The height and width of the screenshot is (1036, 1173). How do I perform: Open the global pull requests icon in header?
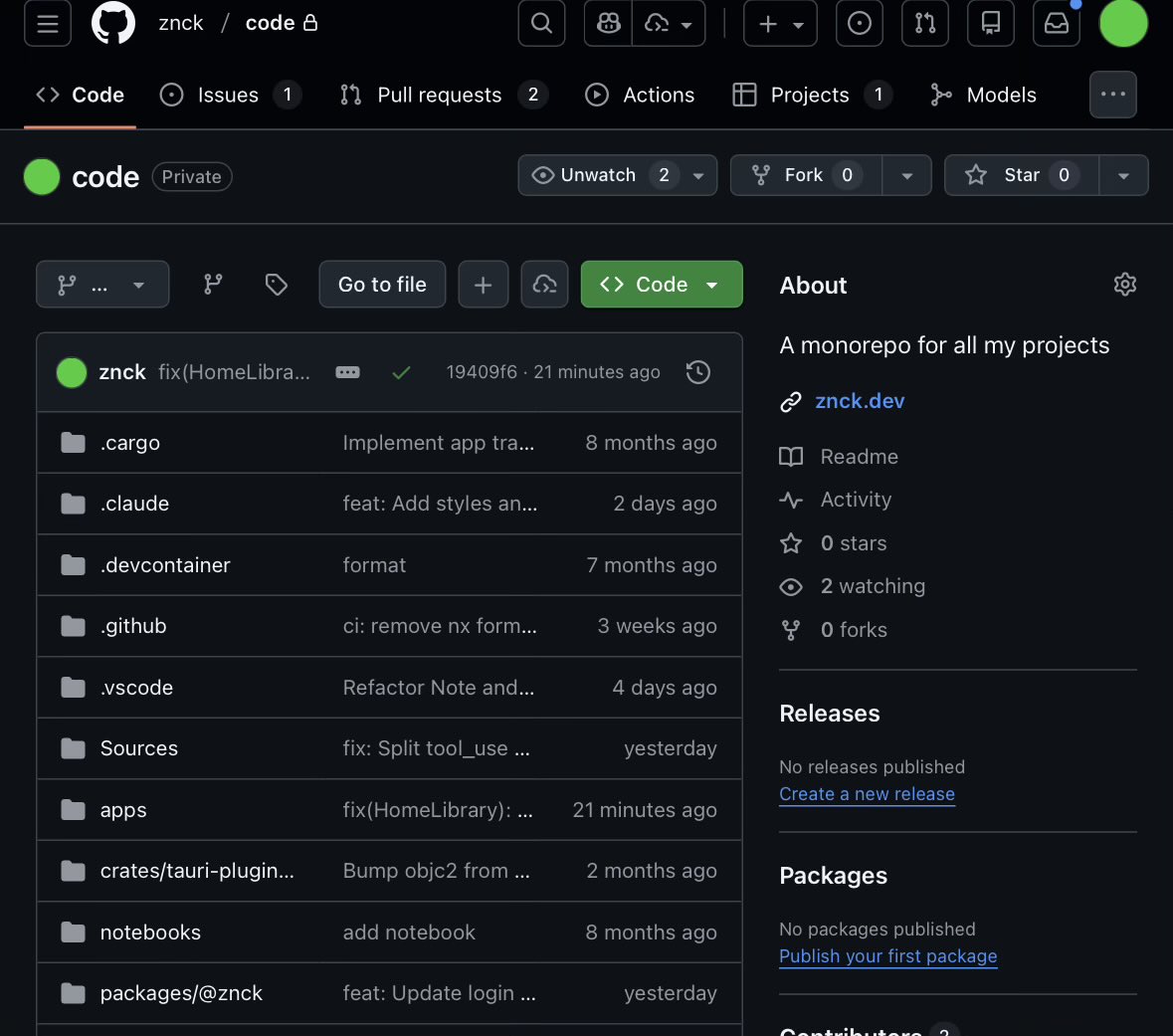pos(924,23)
